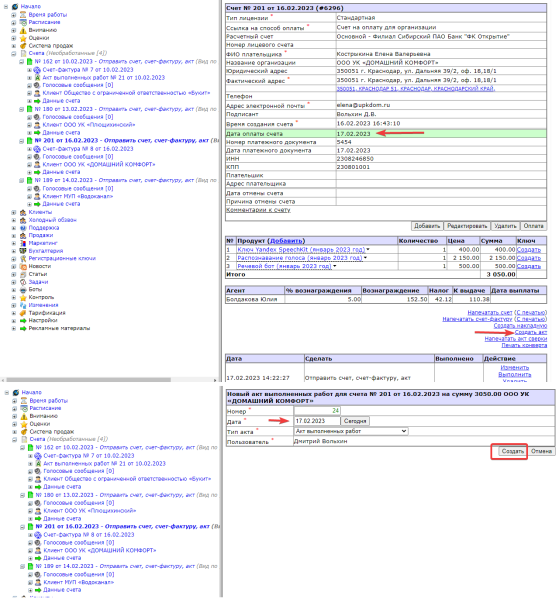Expand the Тарификация tree node
The width and height of the screenshot is (559, 599).
pyautogui.click(x=14, y=313)
